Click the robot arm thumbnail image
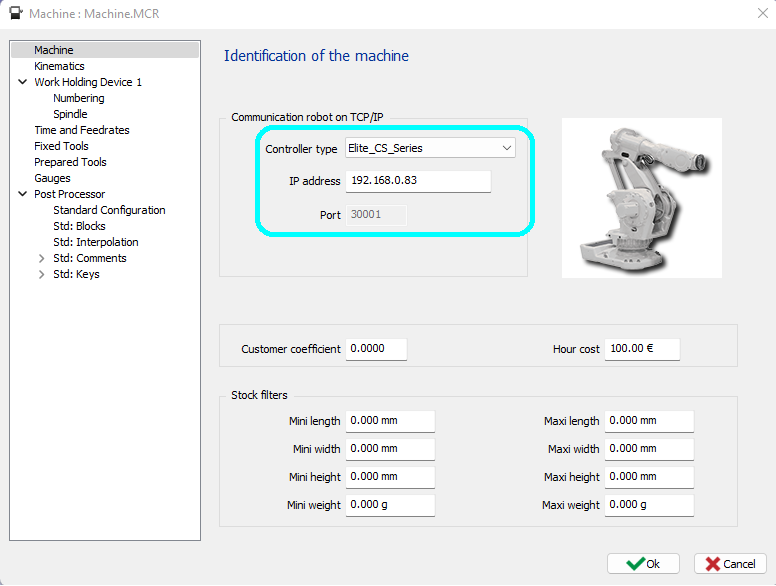 pos(641,197)
